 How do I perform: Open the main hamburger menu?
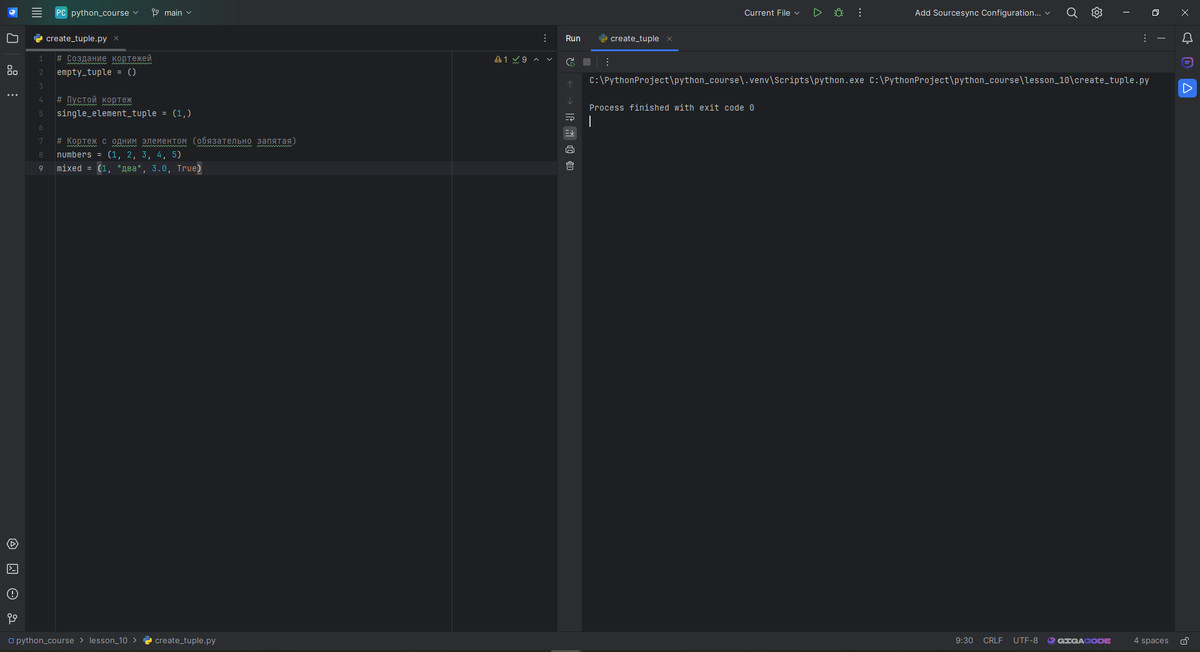click(37, 13)
